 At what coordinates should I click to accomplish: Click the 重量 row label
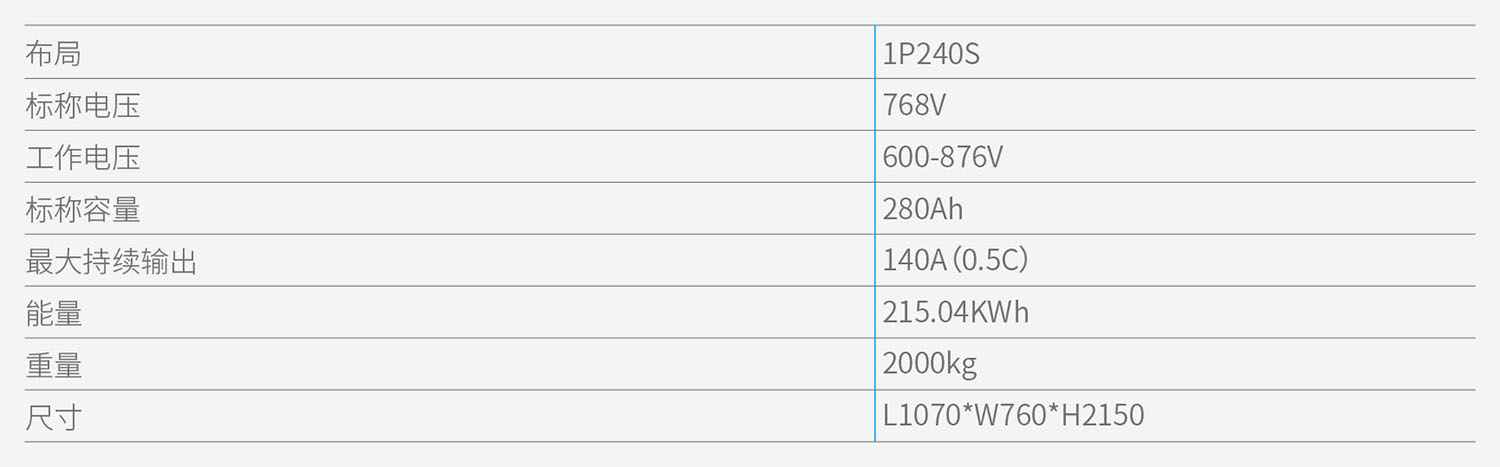coord(53,365)
